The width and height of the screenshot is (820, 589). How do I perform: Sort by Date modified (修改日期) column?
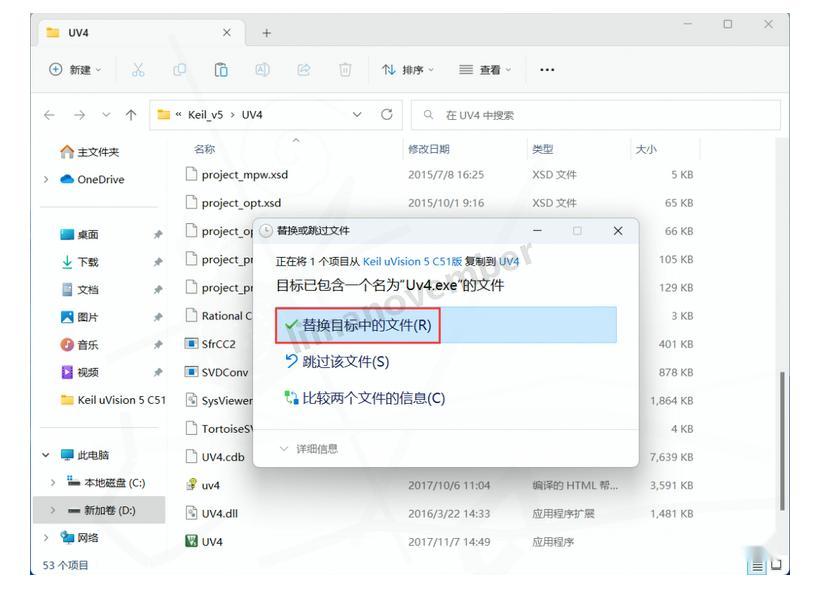coord(429,149)
